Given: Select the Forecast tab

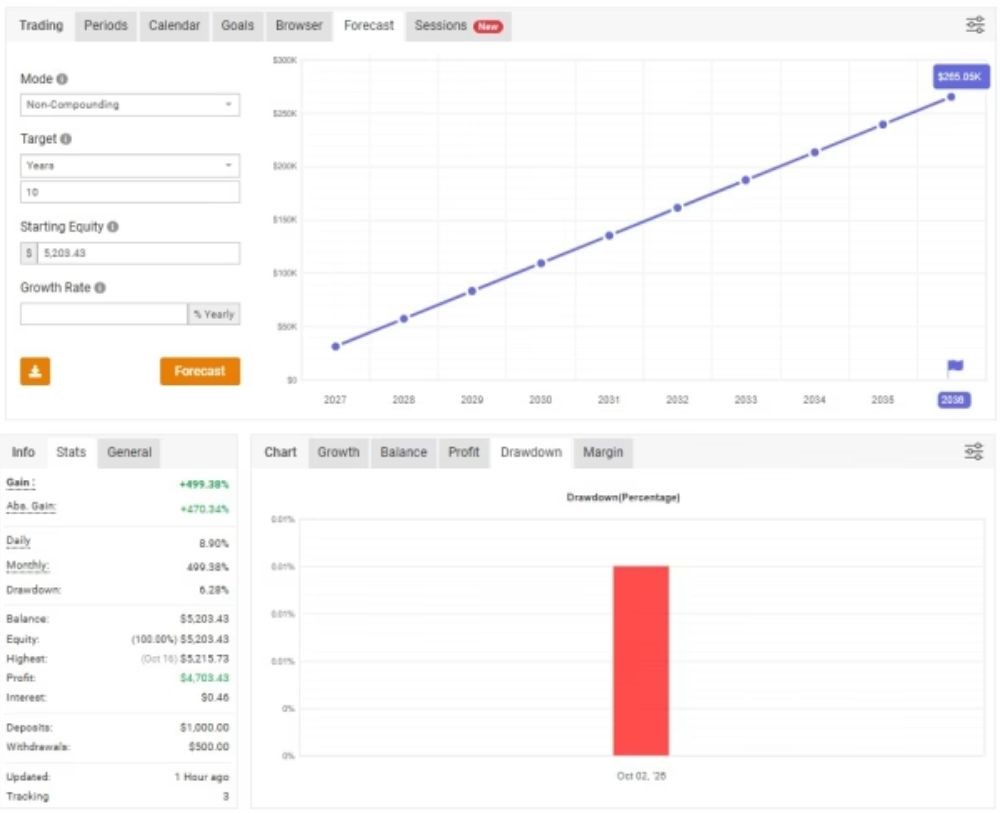Looking at the screenshot, I should point(369,26).
